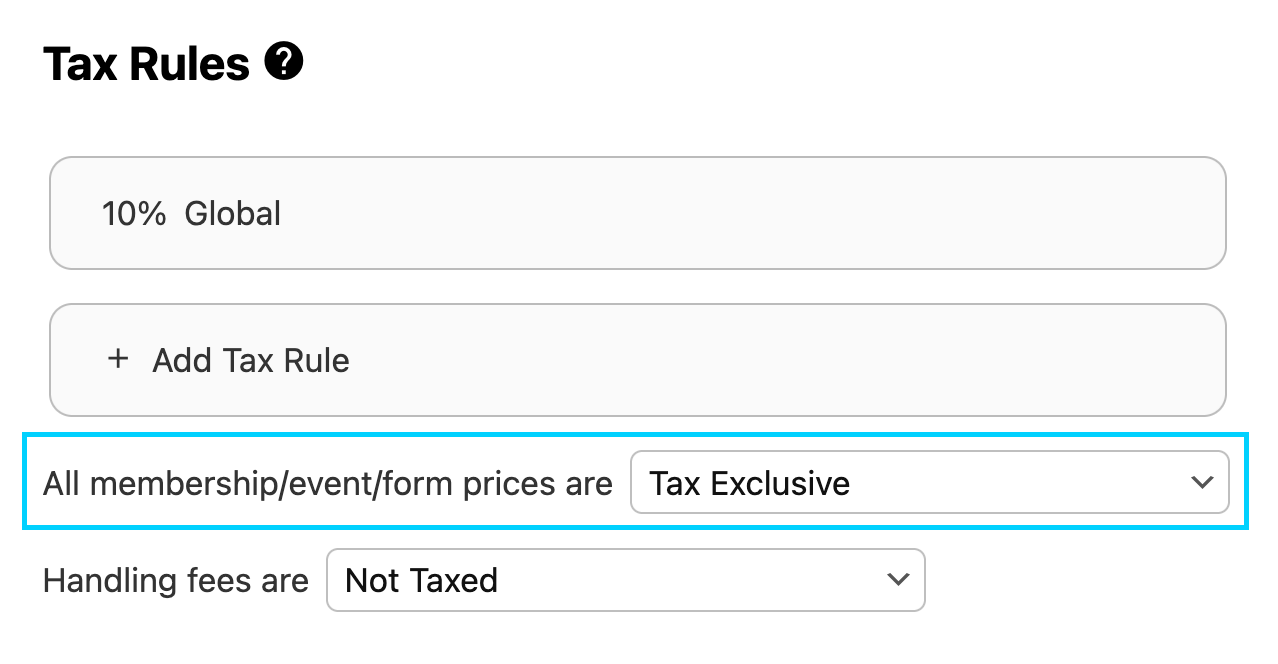Click the 10% rate in the Global rule
1278x664 pixels.
[x=134, y=213]
